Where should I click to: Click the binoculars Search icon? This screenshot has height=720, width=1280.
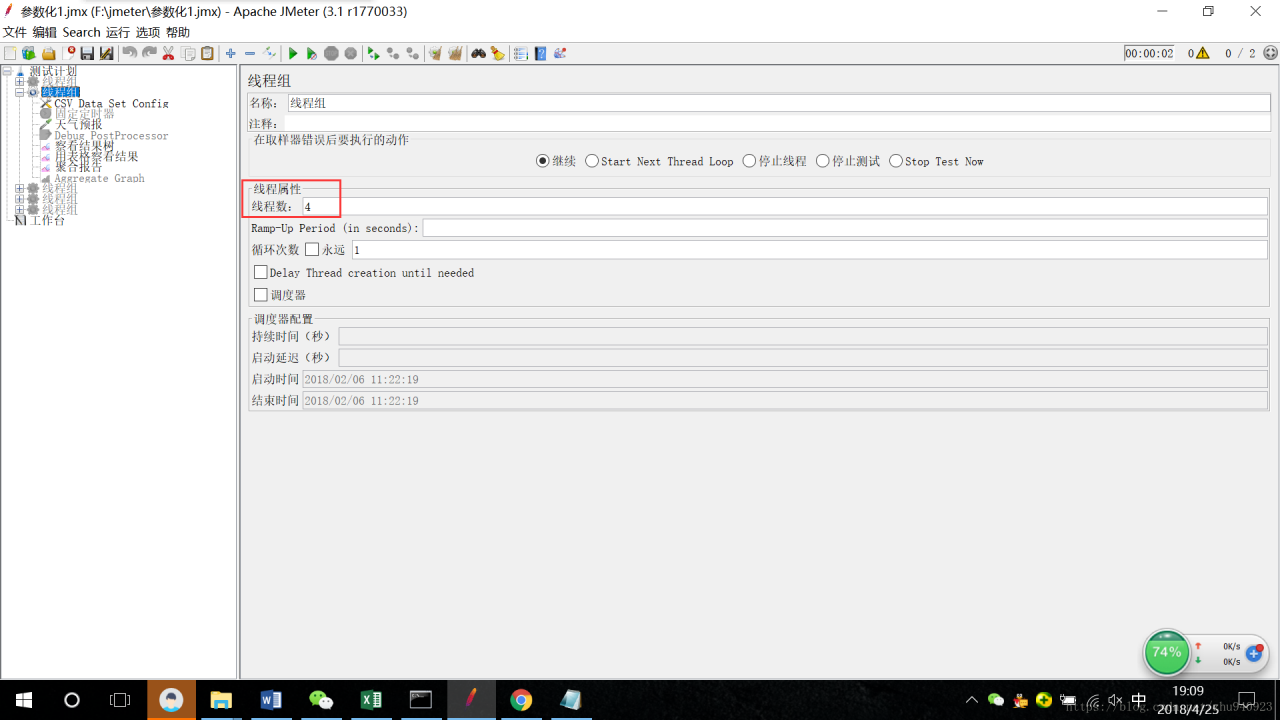pos(478,53)
